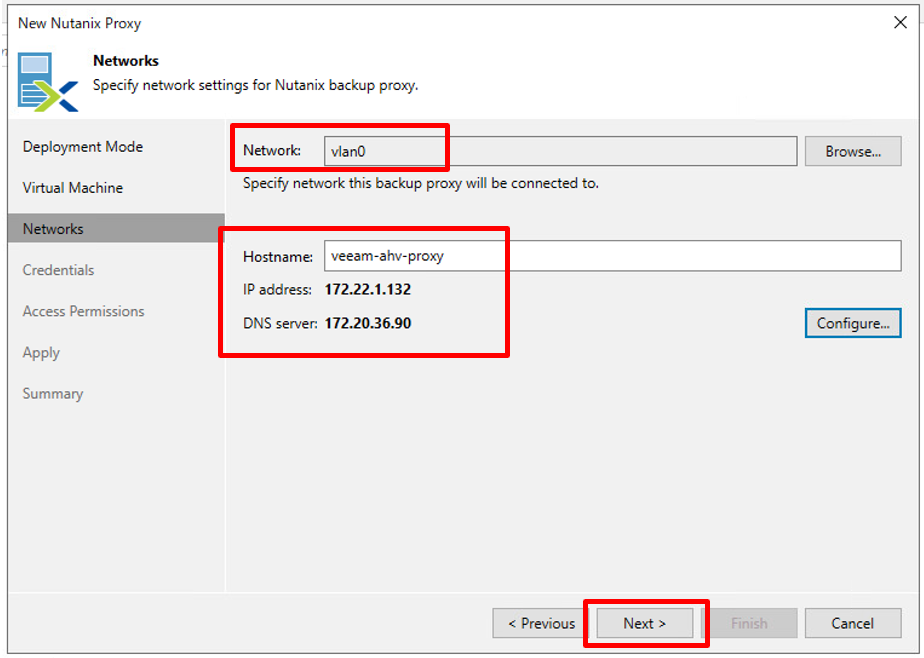Click the 'New Nutanix Proxy' window title
924x658 pixels.
pyautogui.click(x=80, y=24)
